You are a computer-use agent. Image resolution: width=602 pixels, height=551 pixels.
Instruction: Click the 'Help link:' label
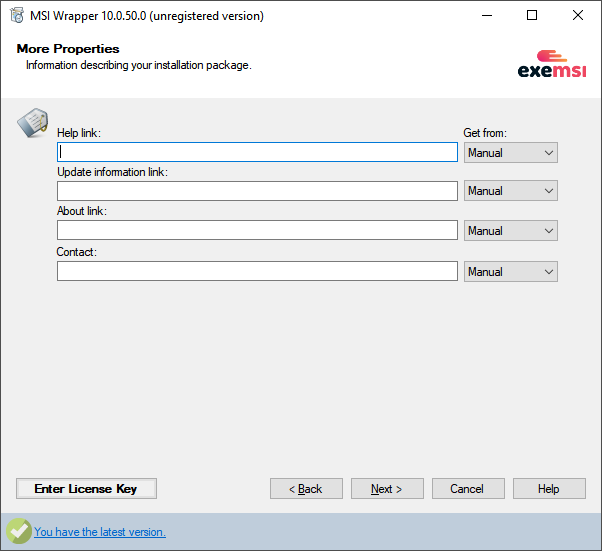pos(79,133)
